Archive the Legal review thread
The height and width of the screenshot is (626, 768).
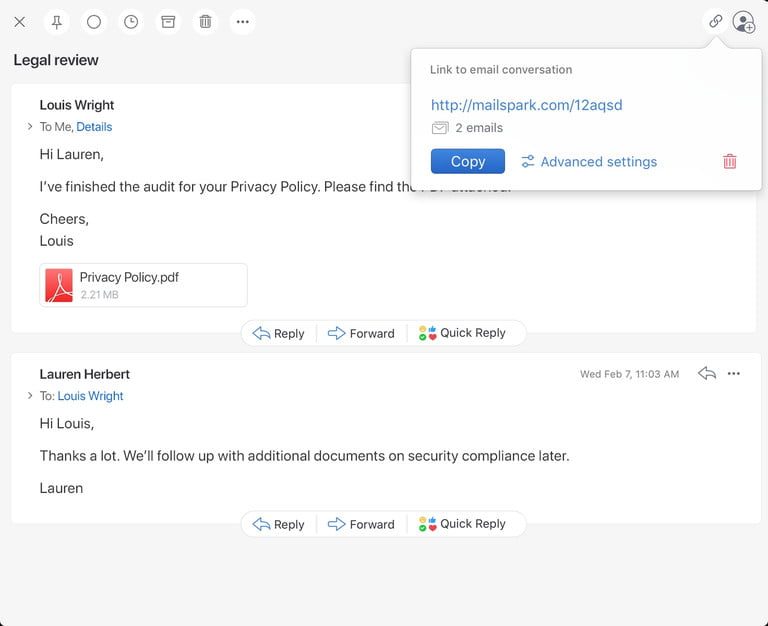168,21
